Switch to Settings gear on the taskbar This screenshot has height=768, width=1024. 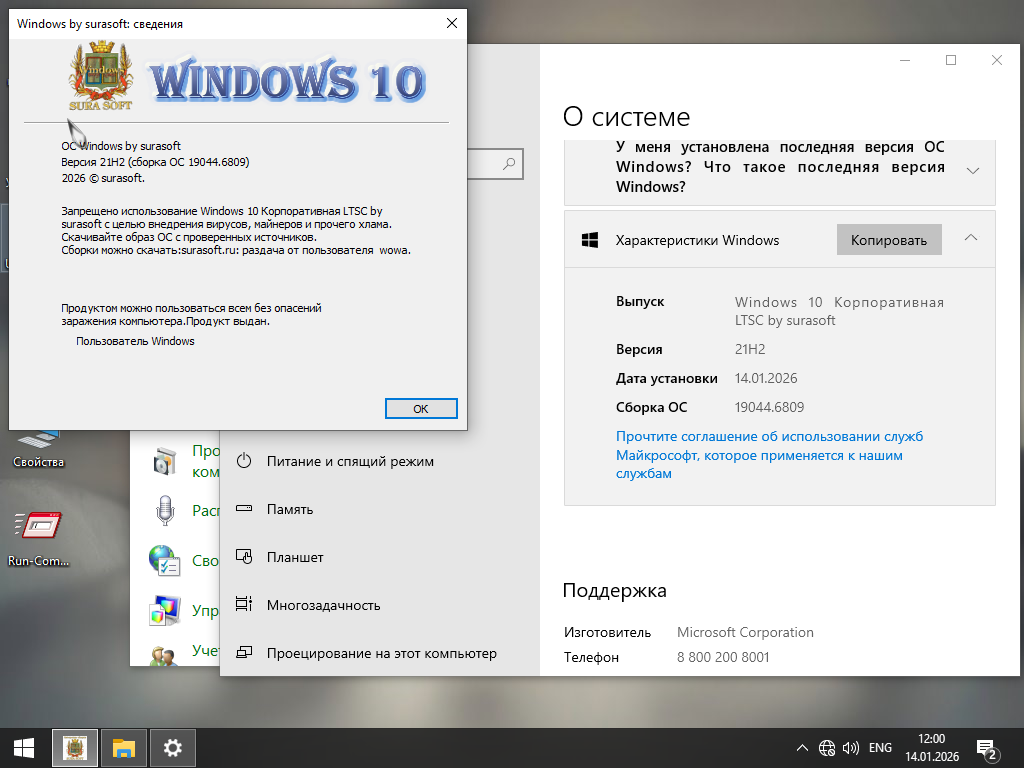pyautogui.click(x=172, y=748)
